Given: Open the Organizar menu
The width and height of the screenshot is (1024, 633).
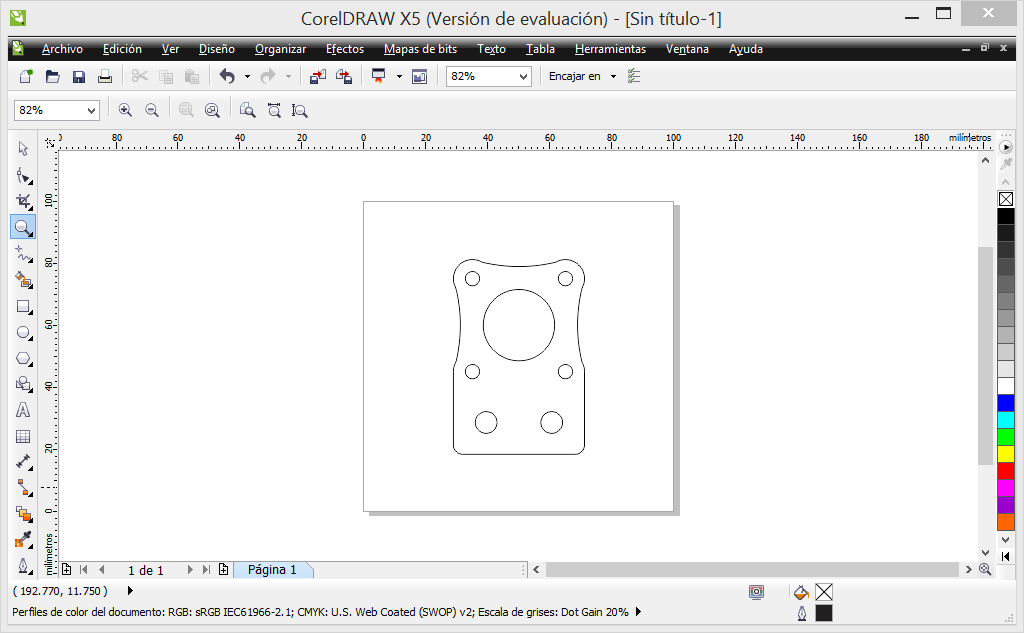Looking at the screenshot, I should click(x=280, y=49).
